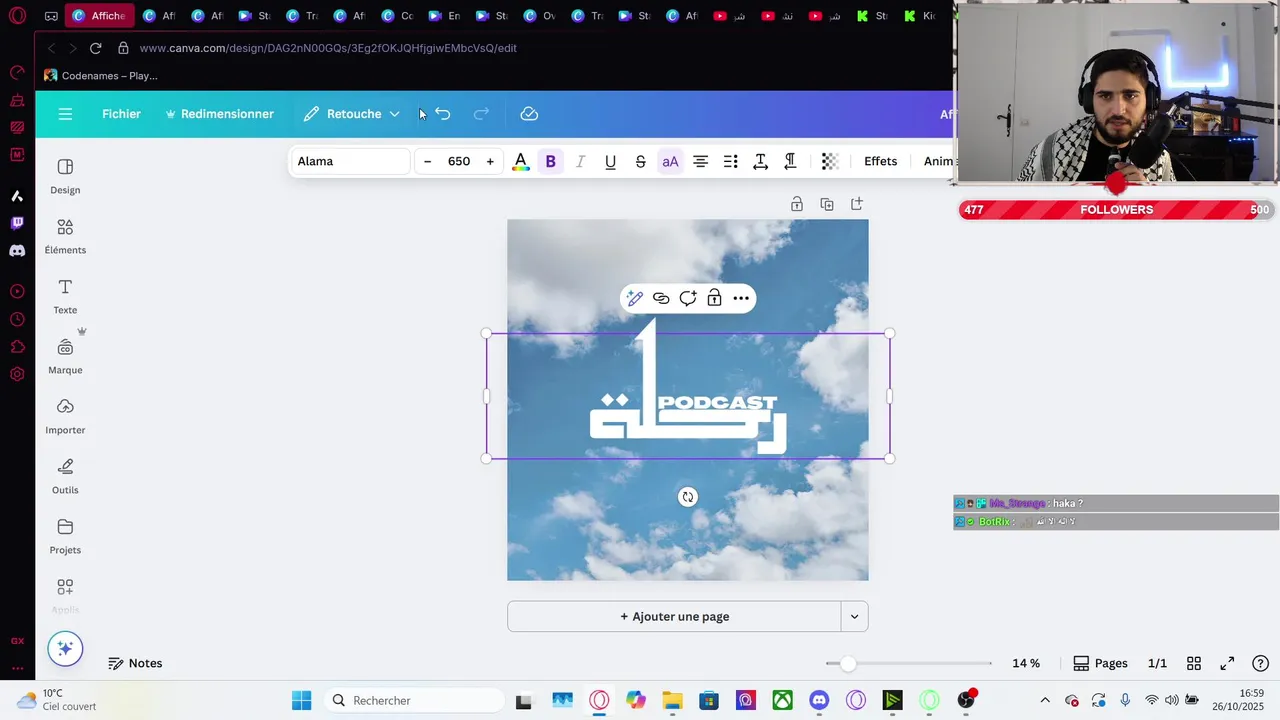Redo the last undone action
The height and width of the screenshot is (720, 1280).
point(481,114)
